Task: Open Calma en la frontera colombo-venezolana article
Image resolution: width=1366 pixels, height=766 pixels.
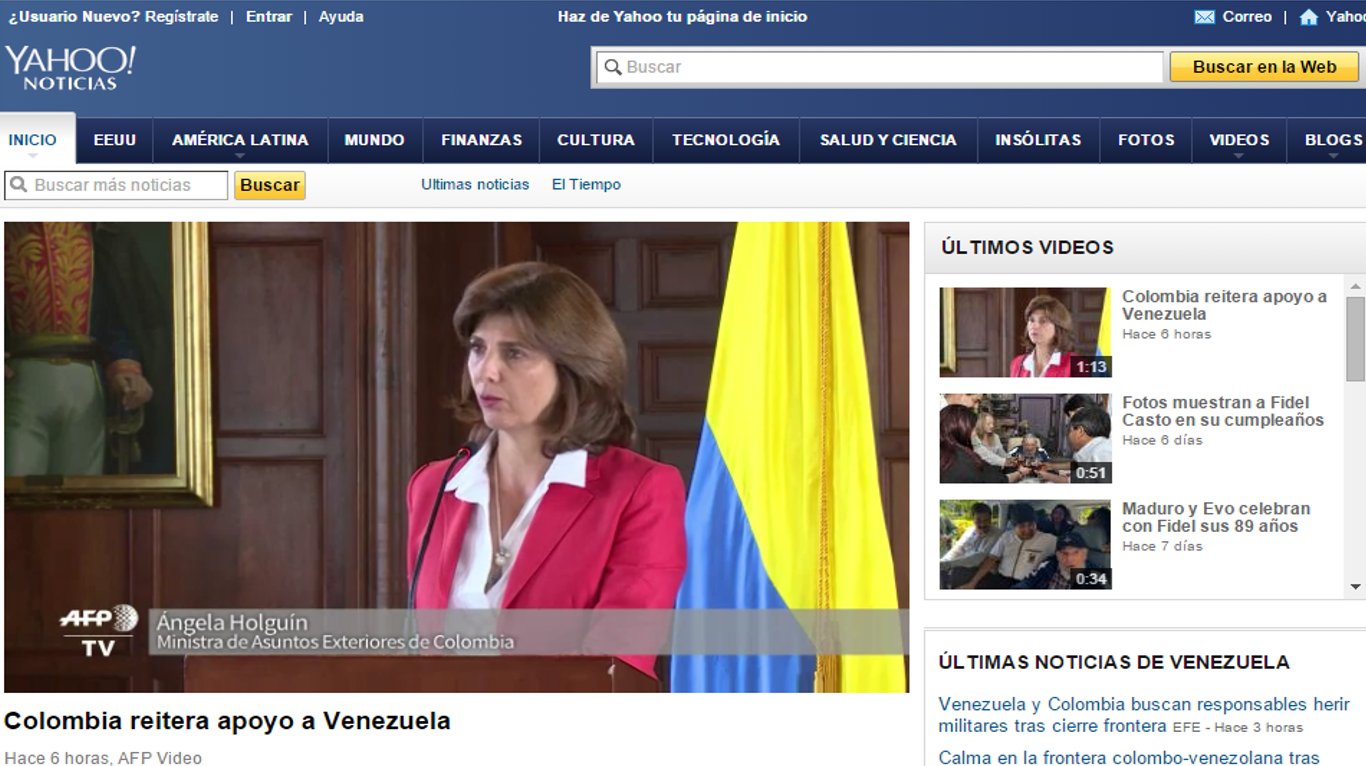Action: point(1129,758)
